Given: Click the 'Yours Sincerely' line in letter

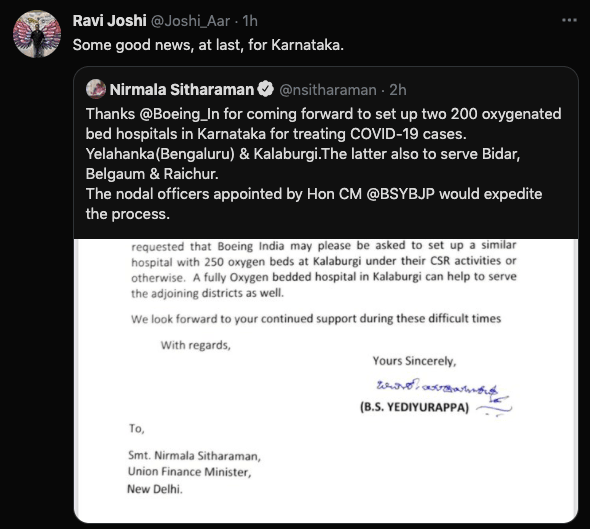Looking at the screenshot, I should point(414,361).
